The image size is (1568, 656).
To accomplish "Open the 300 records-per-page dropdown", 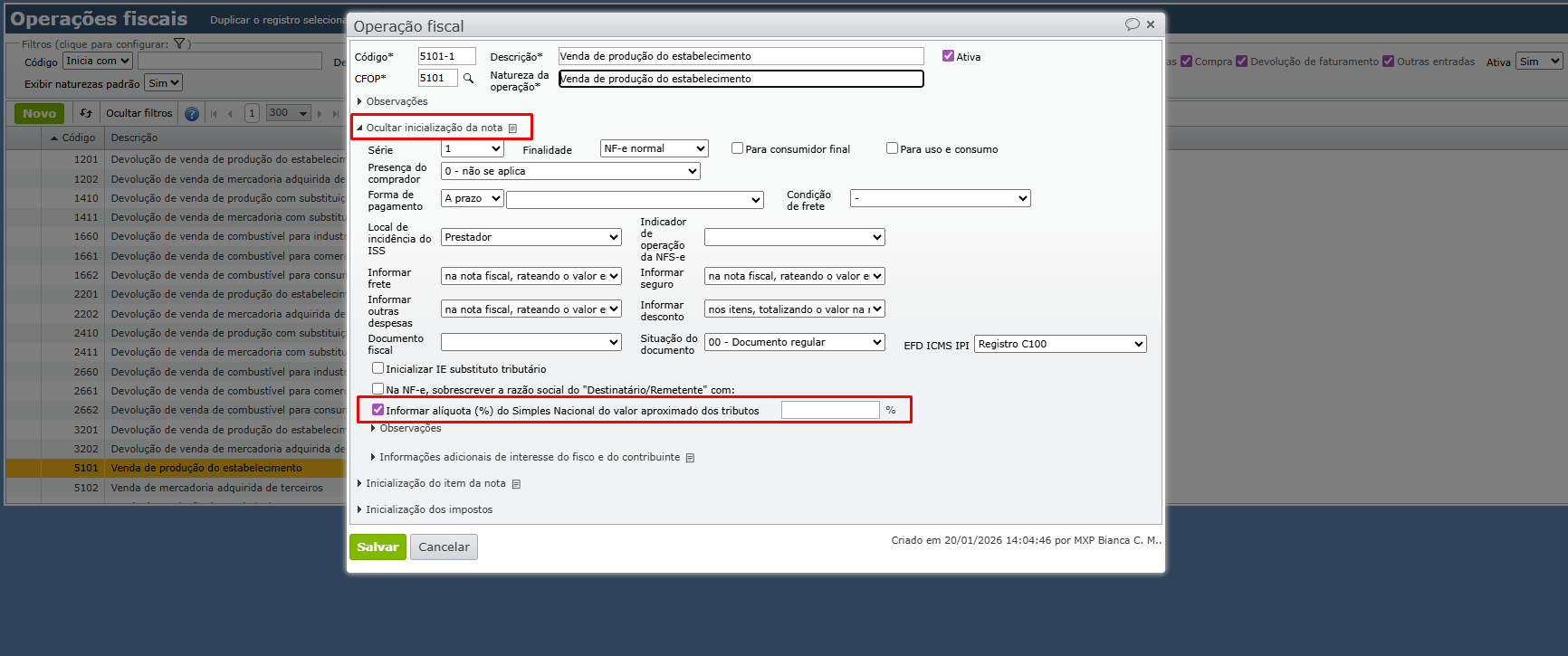I will [x=288, y=113].
